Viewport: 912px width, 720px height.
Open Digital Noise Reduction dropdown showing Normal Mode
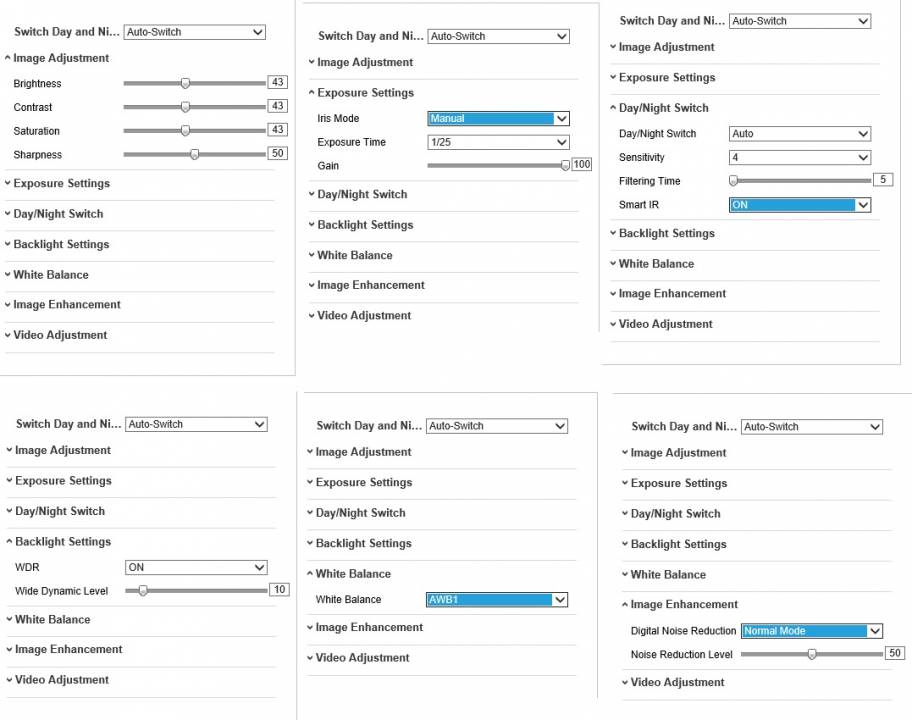pyautogui.click(x=812, y=631)
